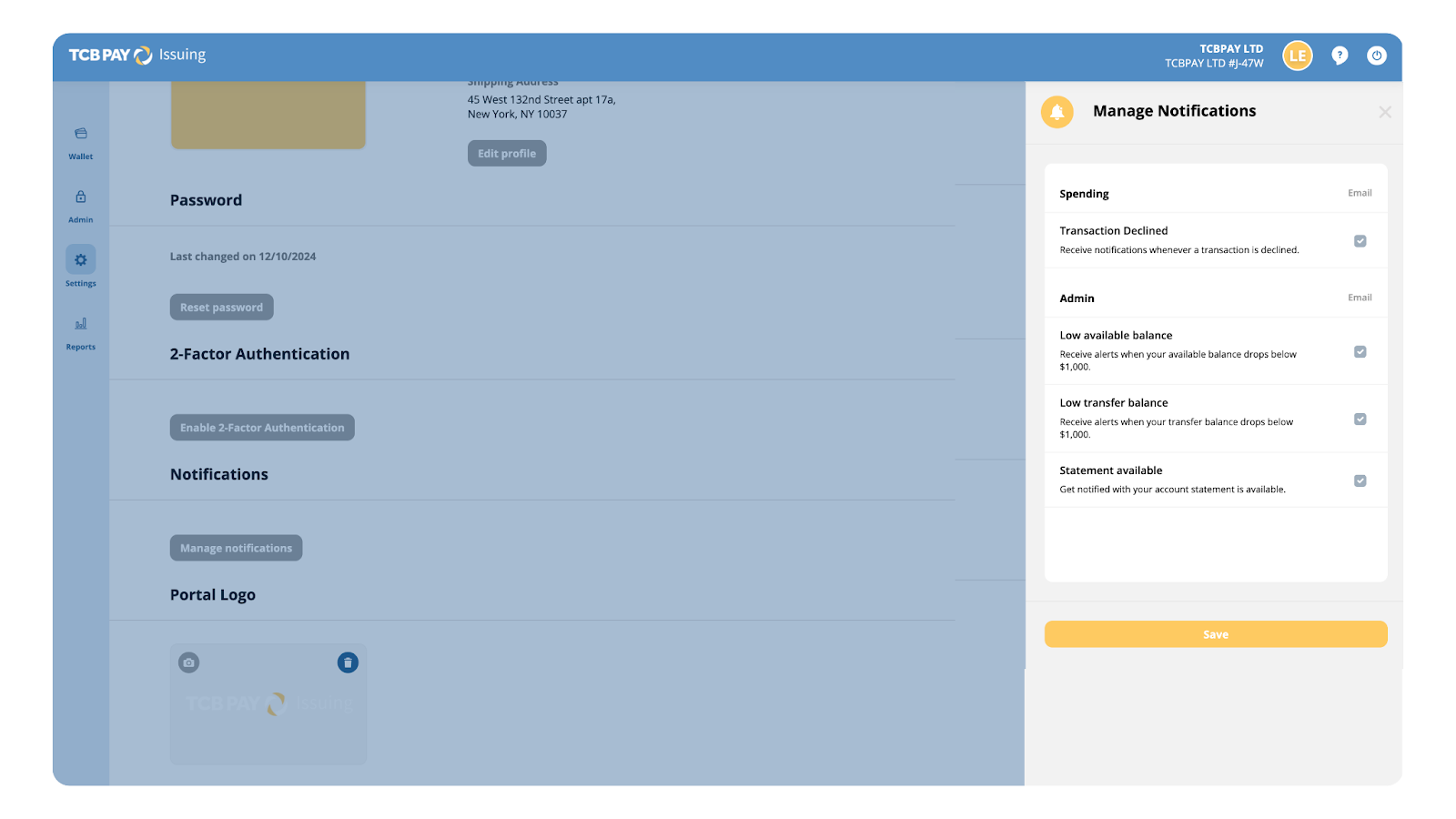Click the 'Portal Logo' heading
Image resolution: width=1456 pixels, height=819 pixels.
(213, 595)
